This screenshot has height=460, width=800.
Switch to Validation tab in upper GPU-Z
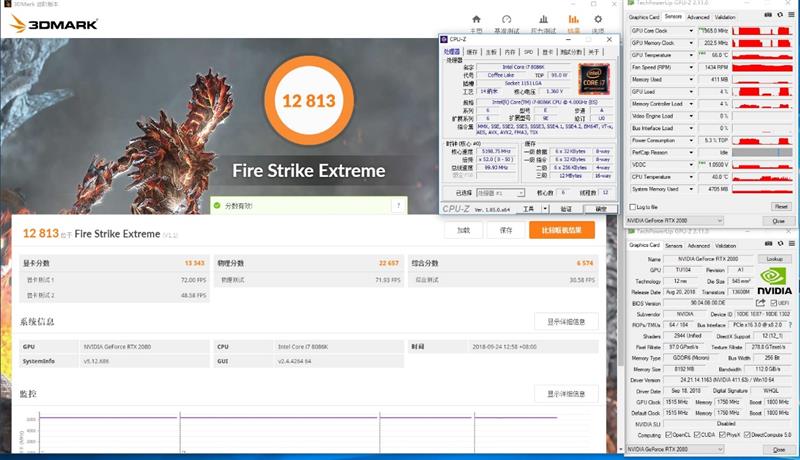click(724, 17)
